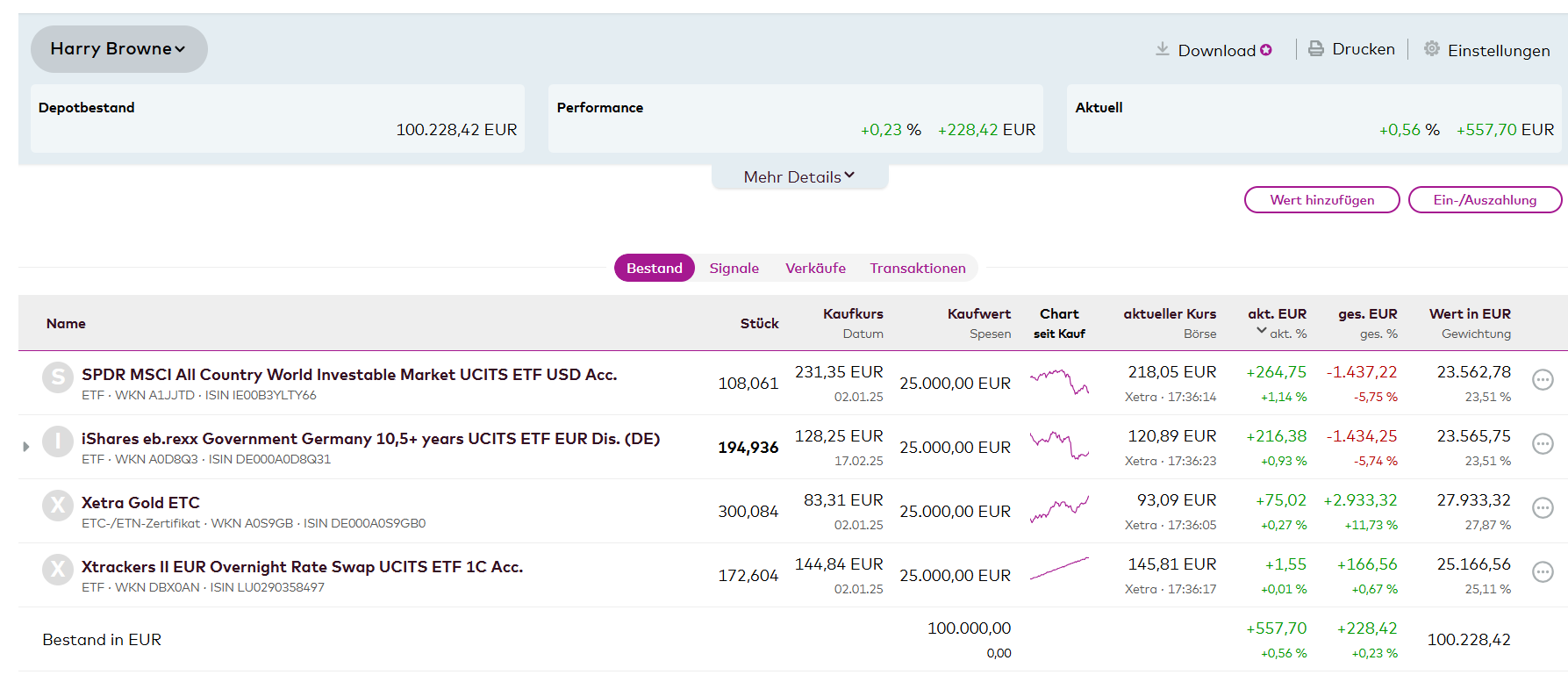Viewport: 1568px width, 682px height.
Task: Click the printer icon for Drucken
Action: [x=1315, y=49]
